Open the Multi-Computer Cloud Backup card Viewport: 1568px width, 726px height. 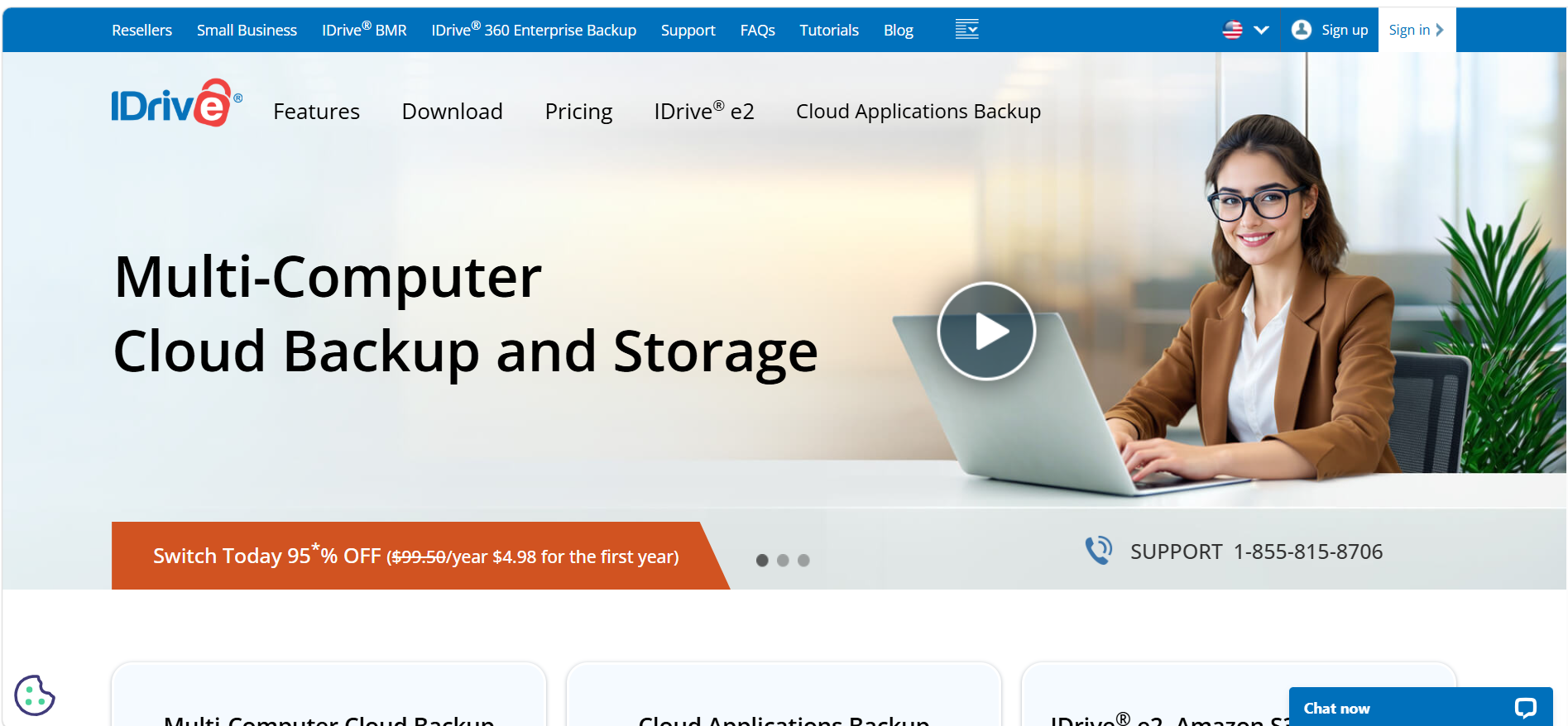pos(328,695)
